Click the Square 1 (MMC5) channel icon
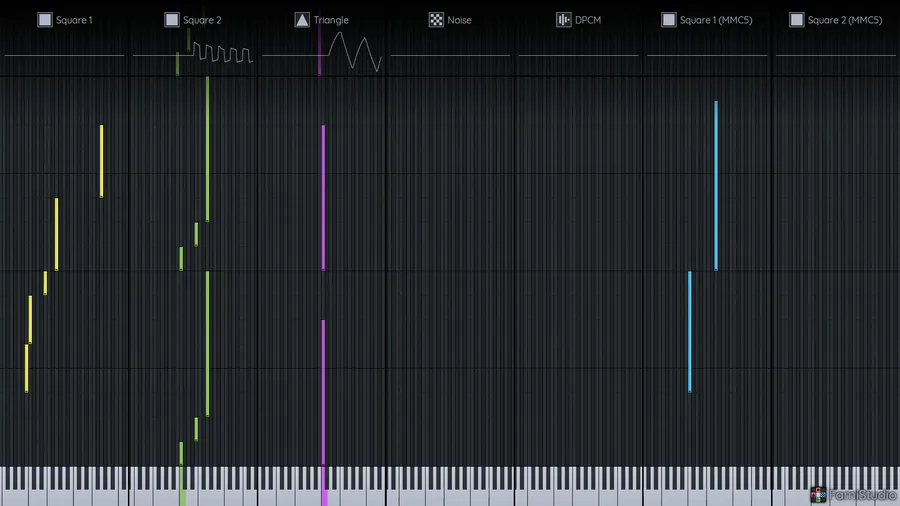This screenshot has width=900, height=506. pos(669,20)
